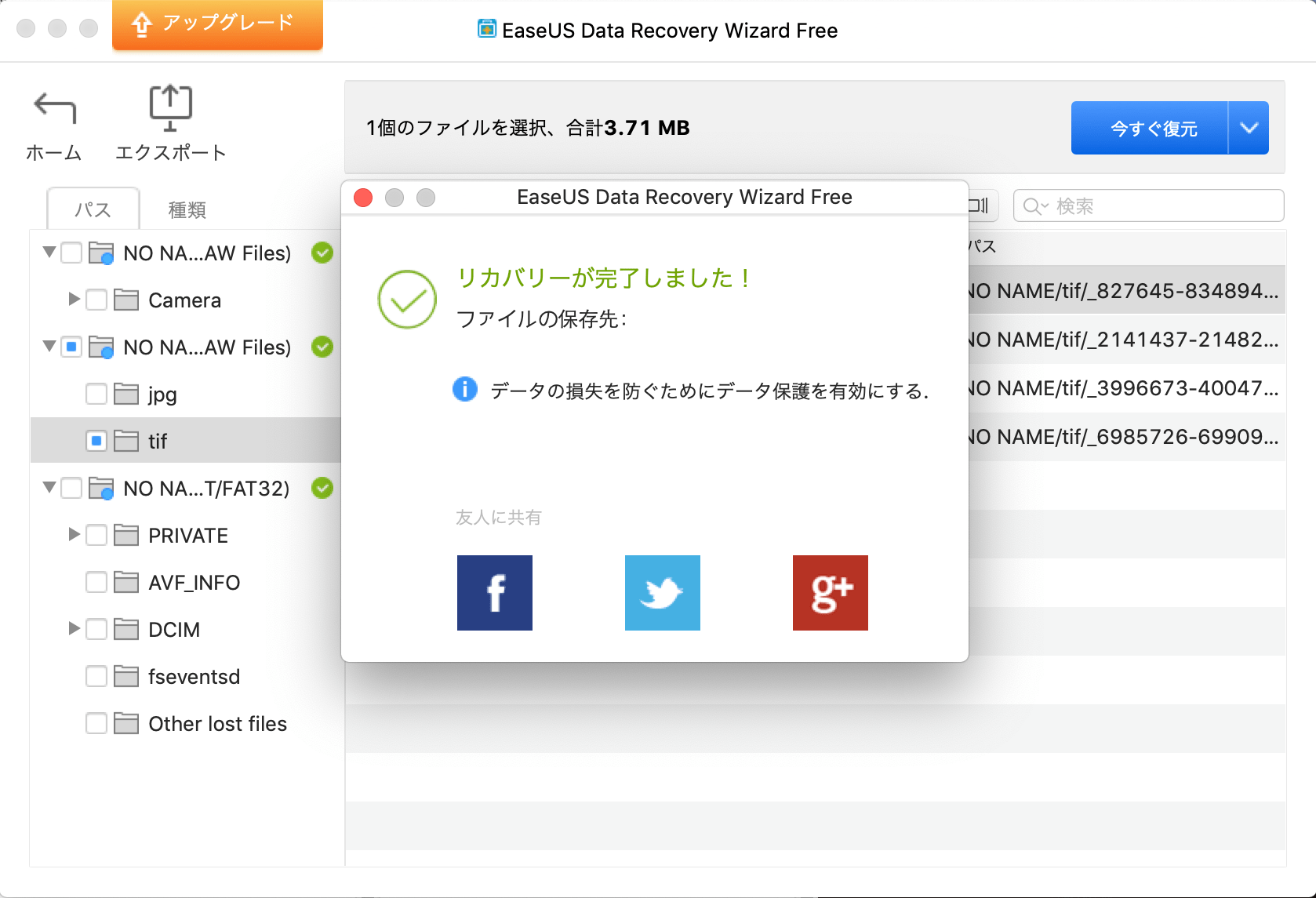Screen dimensions: 1316x898
Task: Click the Home back-arrow icon
Action: (54, 108)
